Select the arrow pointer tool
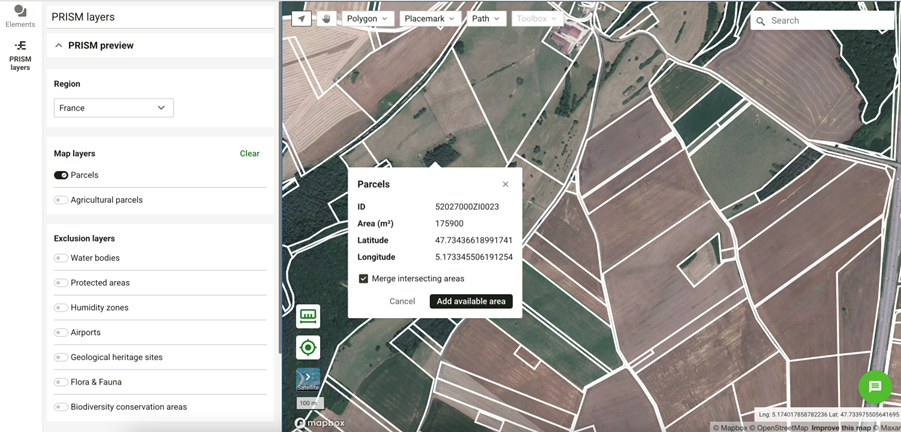 [x=302, y=19]
